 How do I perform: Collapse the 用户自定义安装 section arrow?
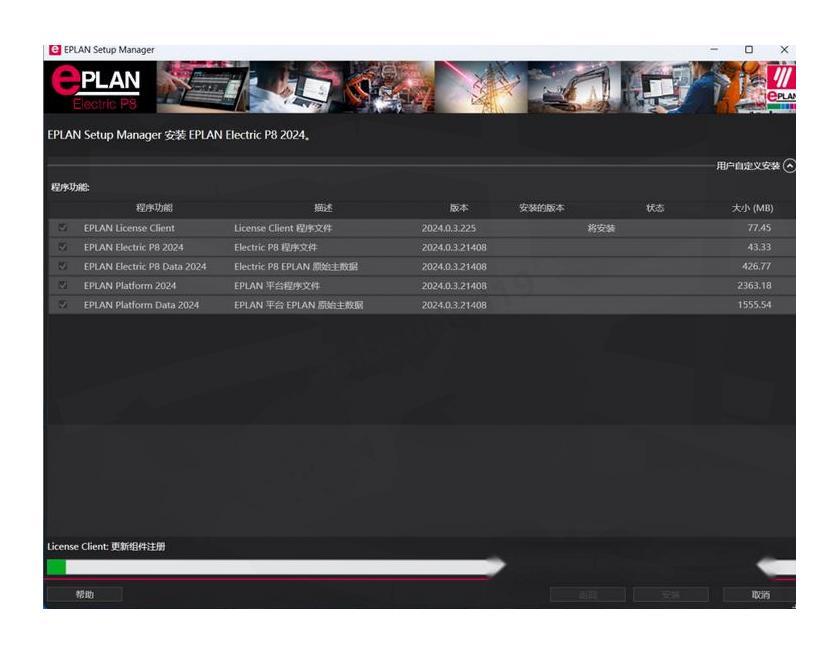coord(789,166)
